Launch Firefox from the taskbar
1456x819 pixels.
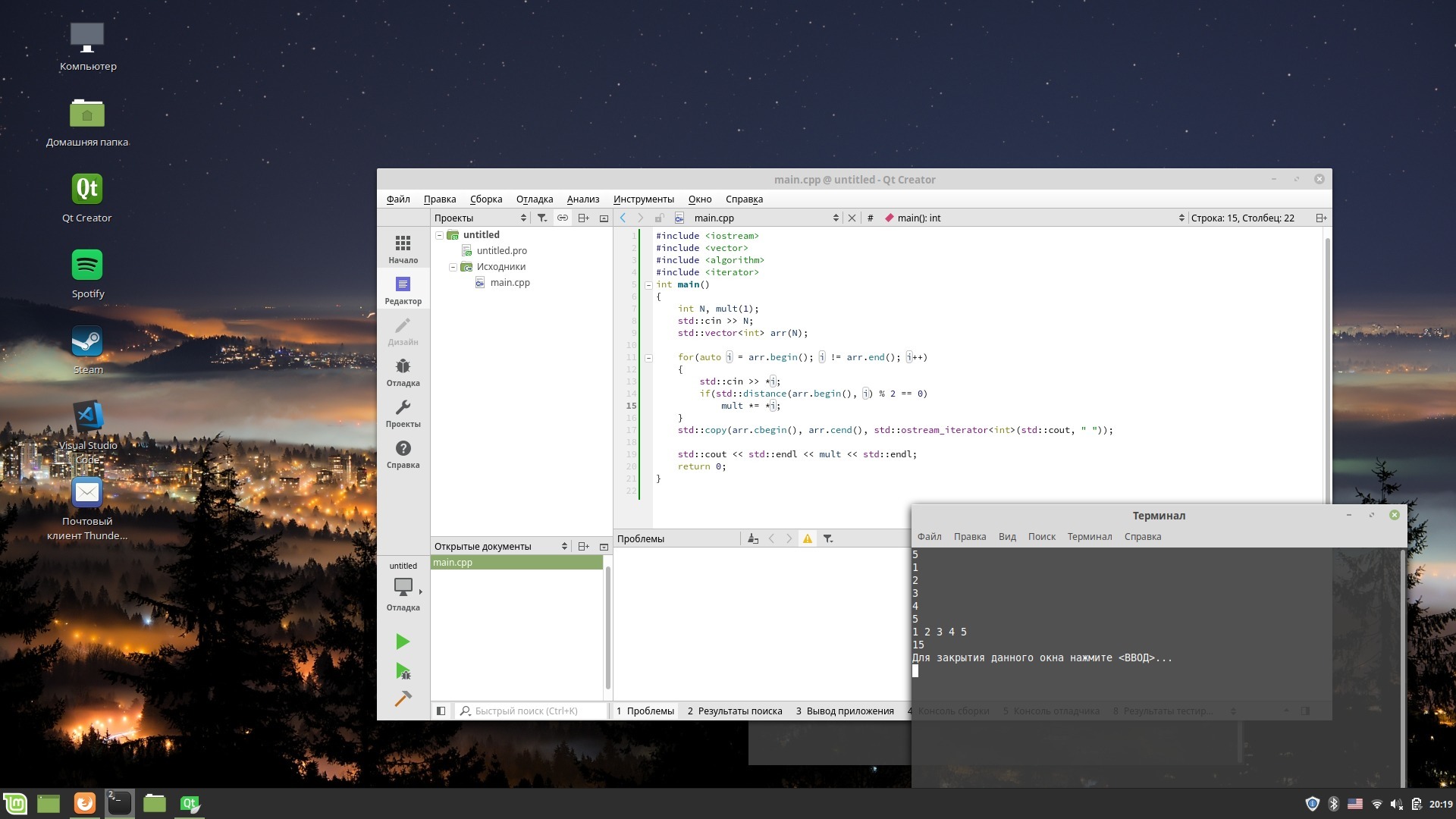pos(85,803)
